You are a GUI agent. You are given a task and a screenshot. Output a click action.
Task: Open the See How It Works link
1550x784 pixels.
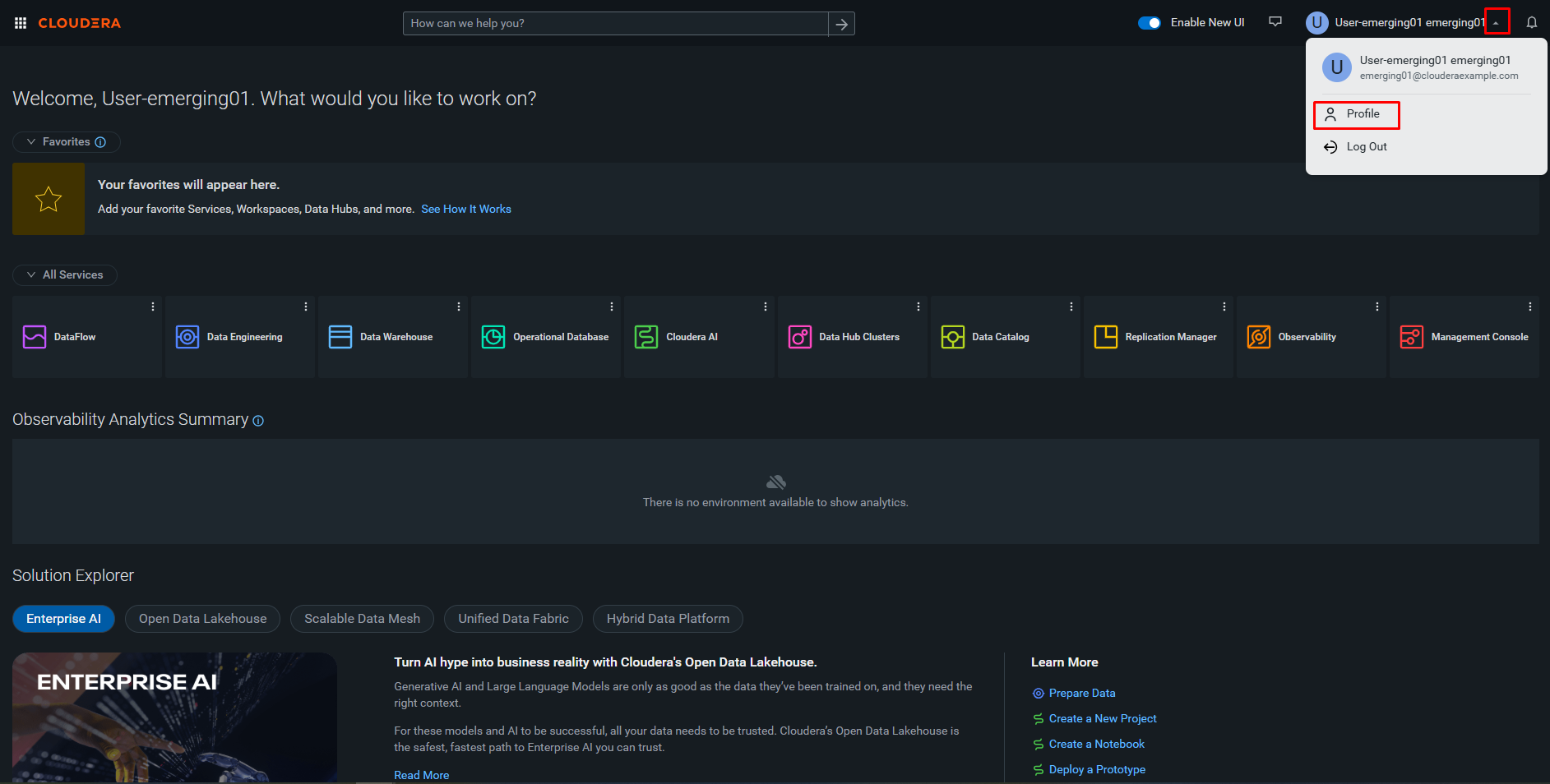(466, 210)
